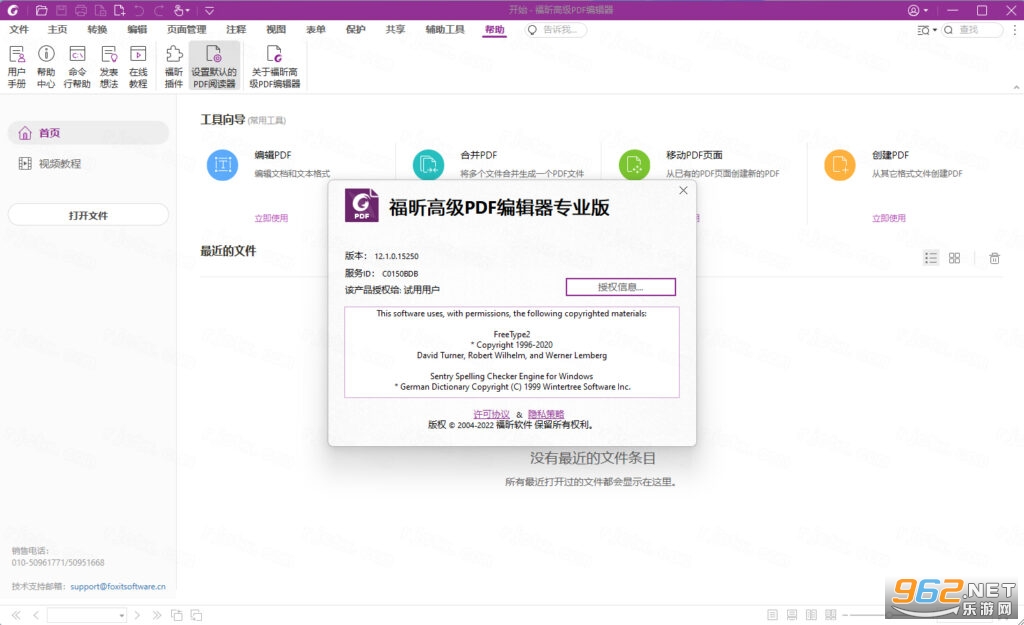1024x625 pixels.
Task: Click the create new PDF icon in title bar
Action: [x=120, y=10]
